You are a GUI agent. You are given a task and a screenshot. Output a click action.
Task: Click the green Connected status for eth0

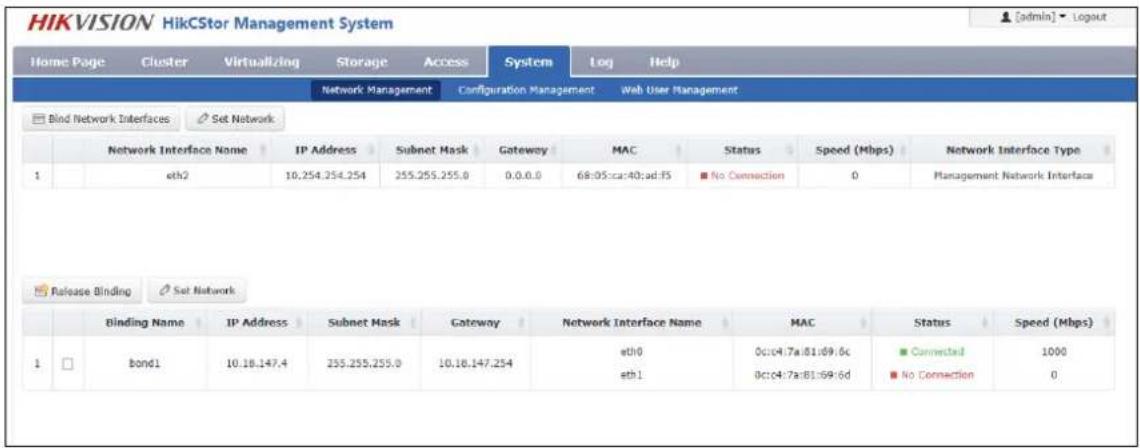pyautogui.click(x=931, y=352)
